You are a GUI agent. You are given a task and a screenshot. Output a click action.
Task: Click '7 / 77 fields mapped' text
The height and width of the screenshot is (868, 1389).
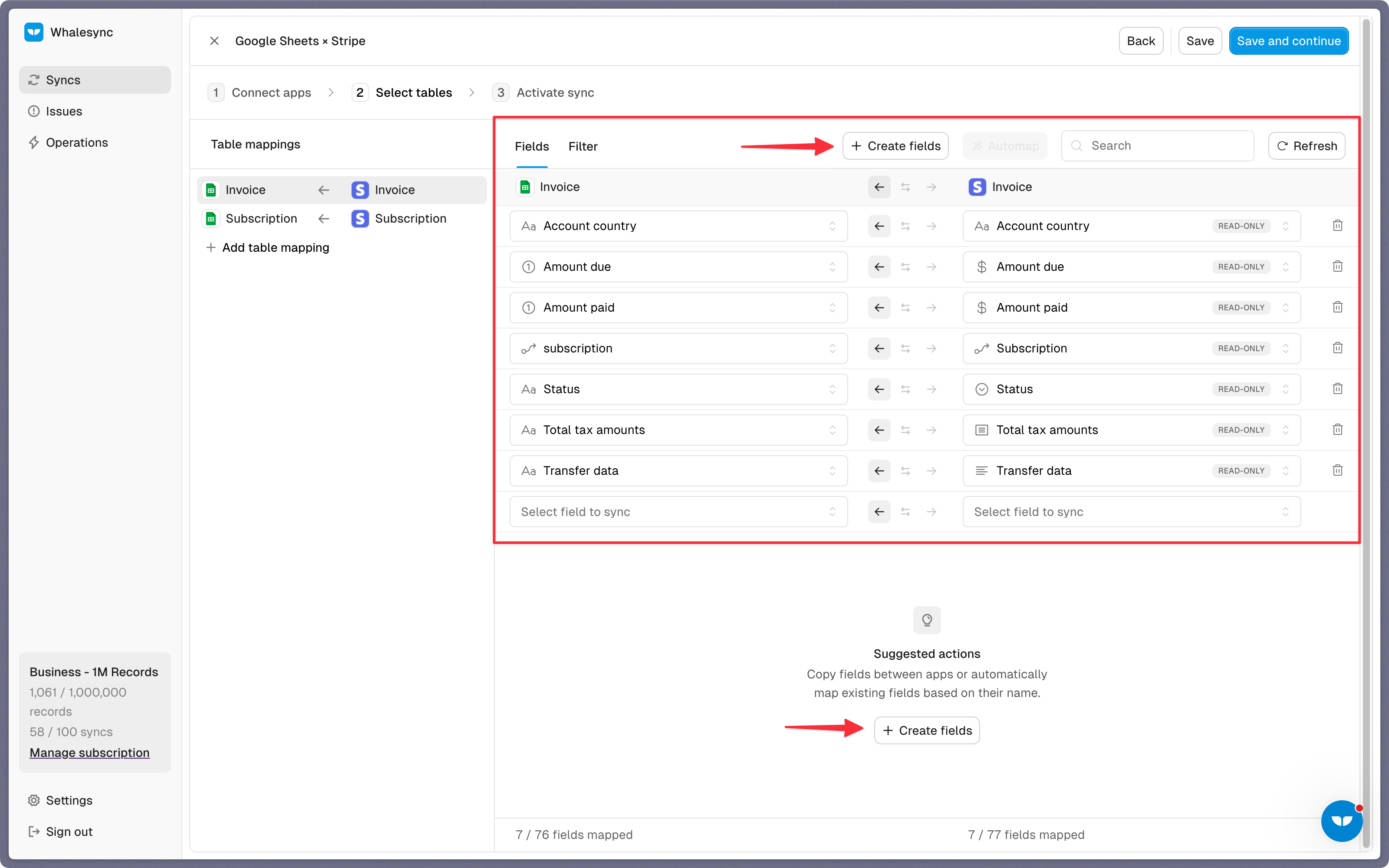point(1026,835)
